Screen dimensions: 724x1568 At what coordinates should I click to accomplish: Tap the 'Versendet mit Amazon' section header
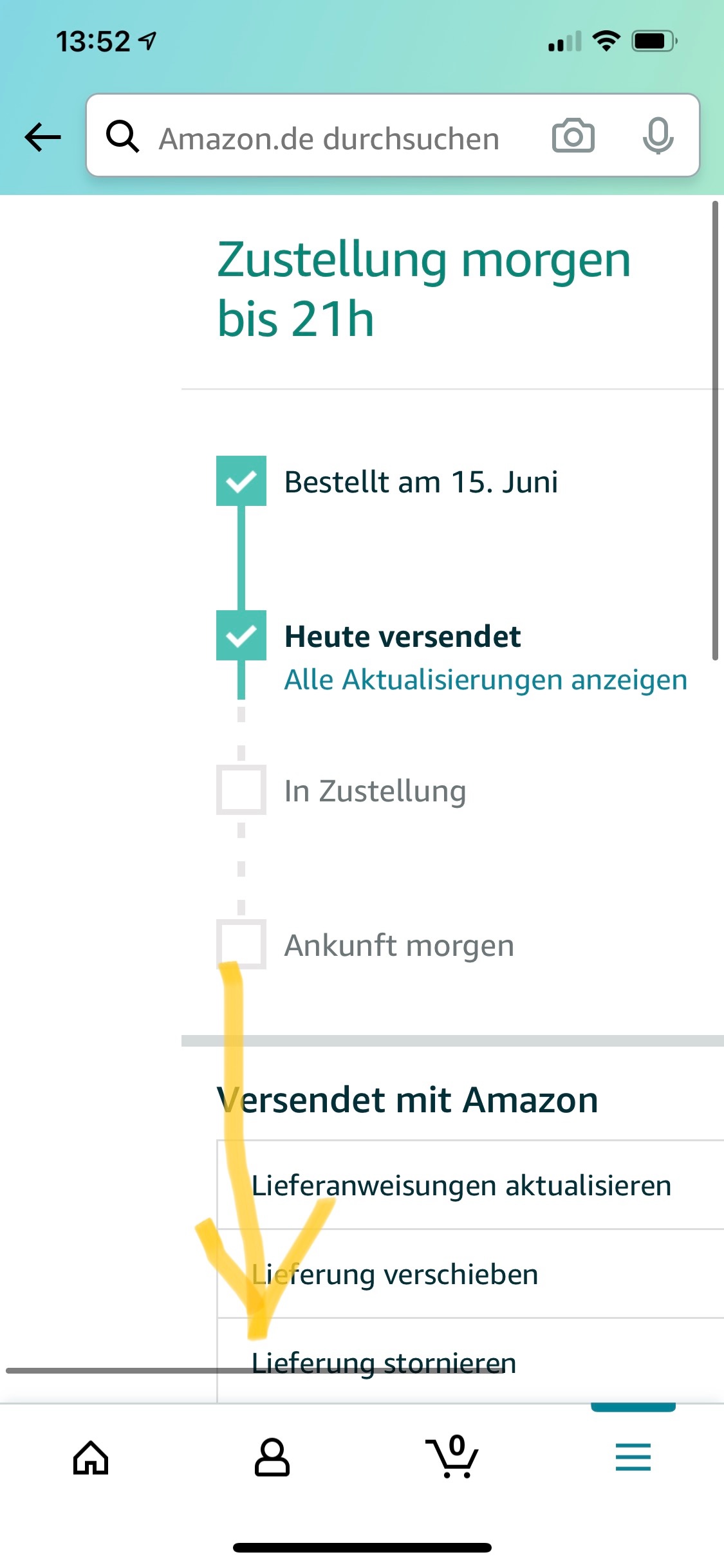[x=408, y=1099]
